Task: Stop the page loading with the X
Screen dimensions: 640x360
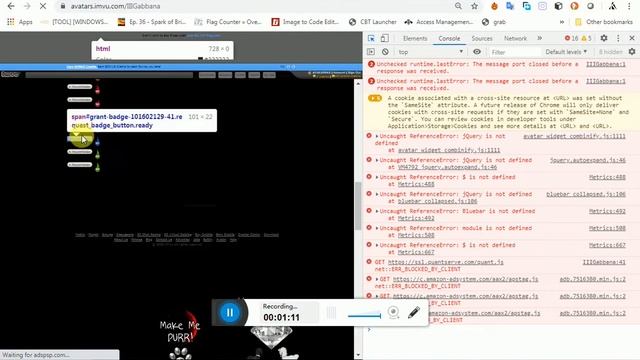Action: pos(42,6)
